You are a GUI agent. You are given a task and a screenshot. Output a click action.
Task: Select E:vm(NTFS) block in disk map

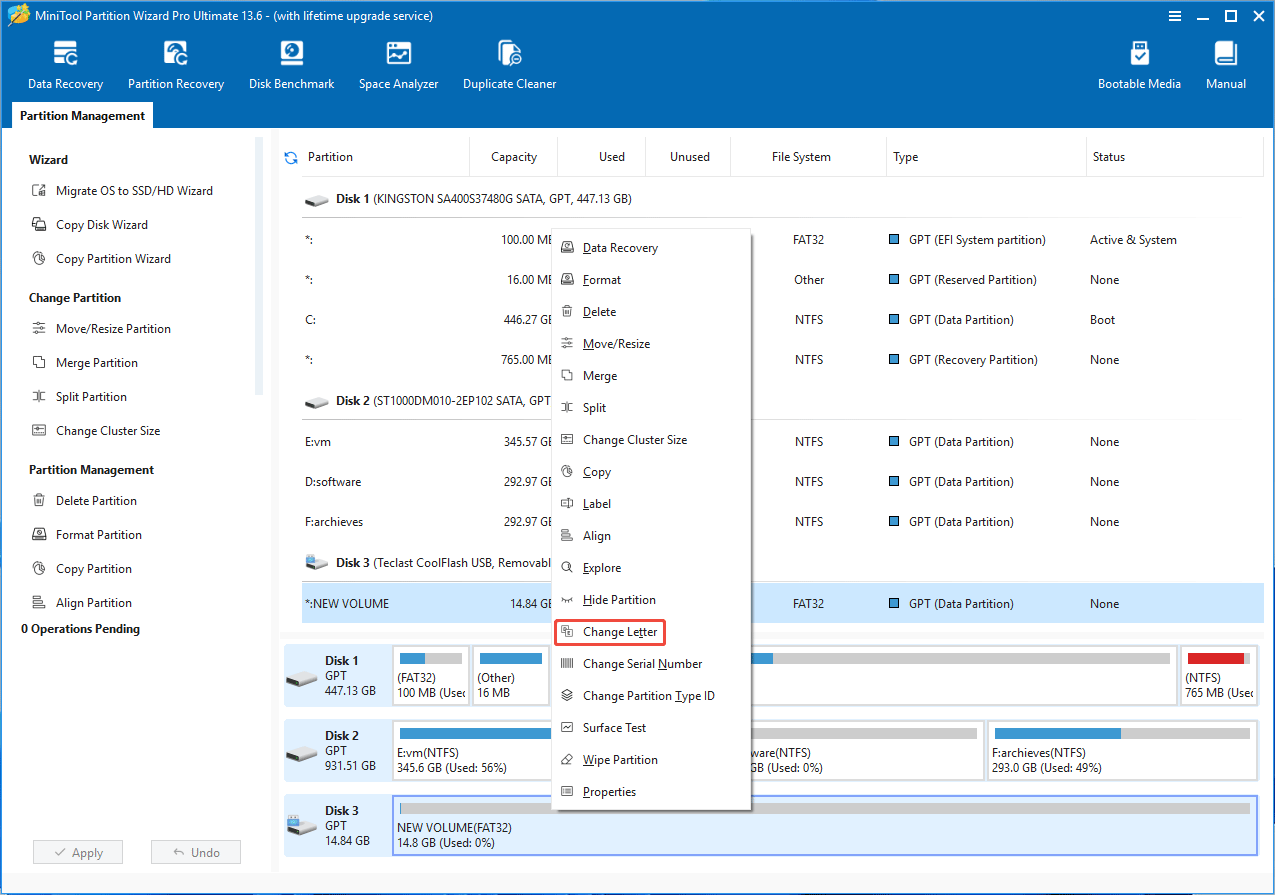click(473, 750)
